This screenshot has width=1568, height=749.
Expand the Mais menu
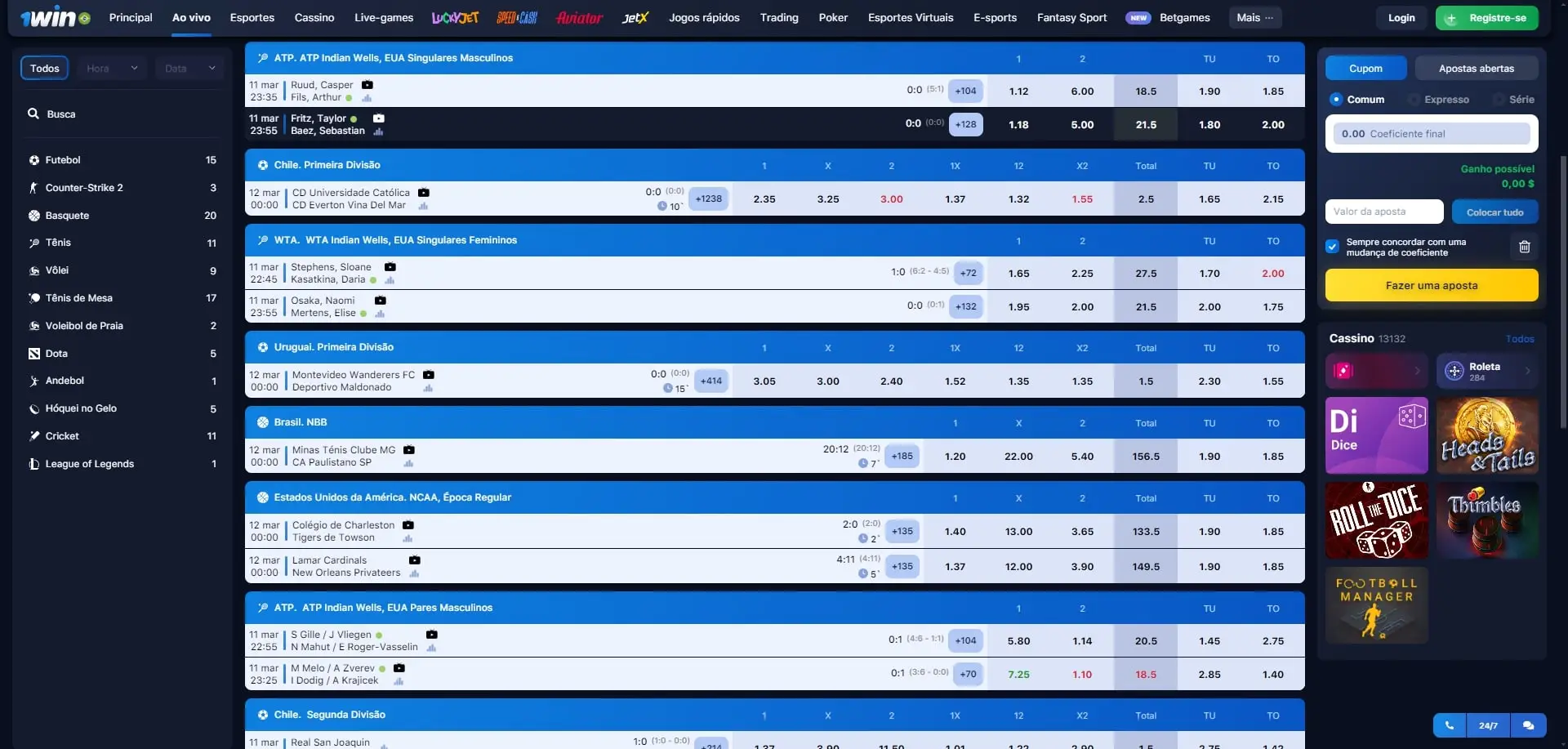click(1254, 18)
